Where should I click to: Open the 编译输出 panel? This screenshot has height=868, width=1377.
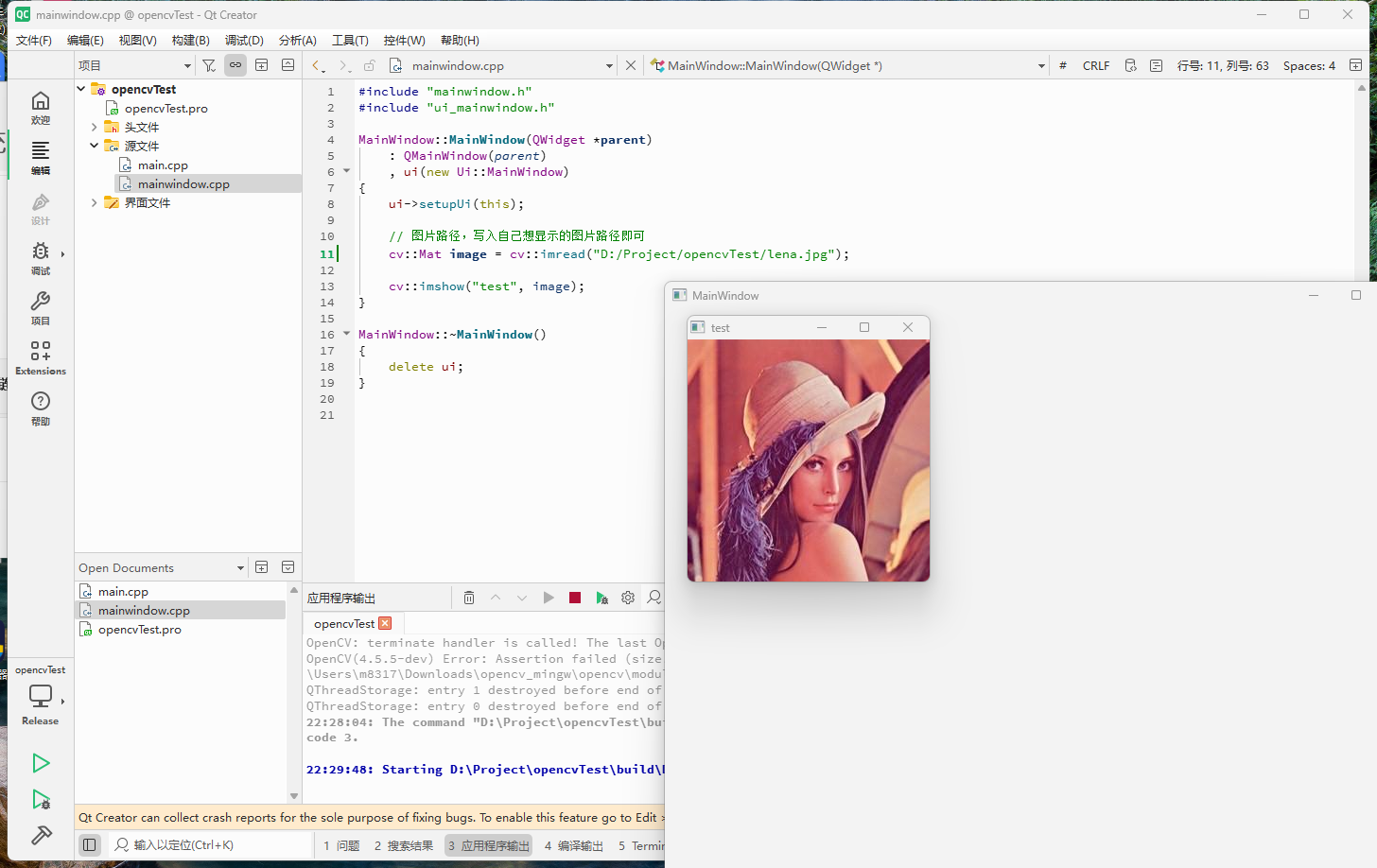tap(573, 845)
